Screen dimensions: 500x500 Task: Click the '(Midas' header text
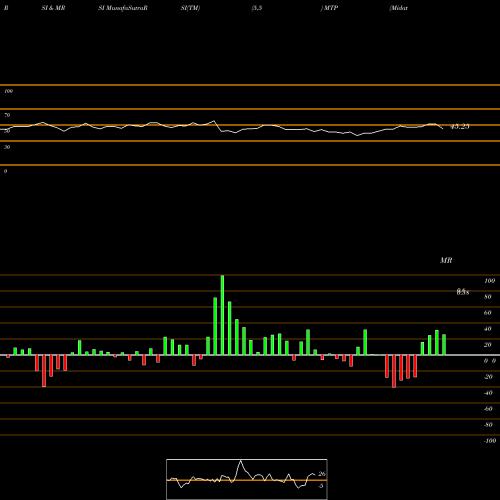[398, 8]
